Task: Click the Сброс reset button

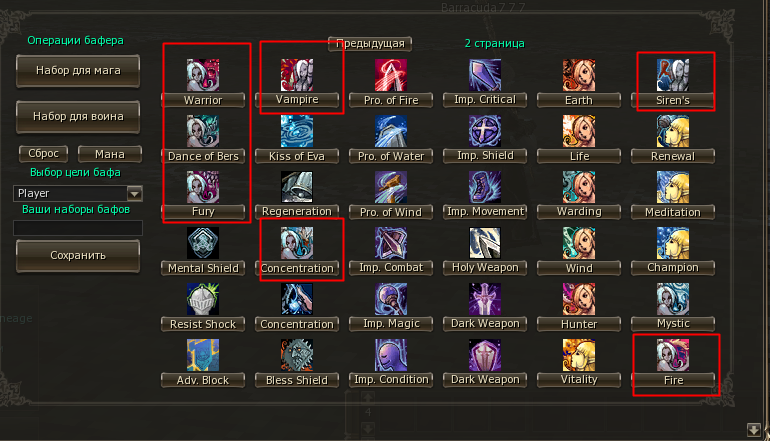Action: point(43,154)
